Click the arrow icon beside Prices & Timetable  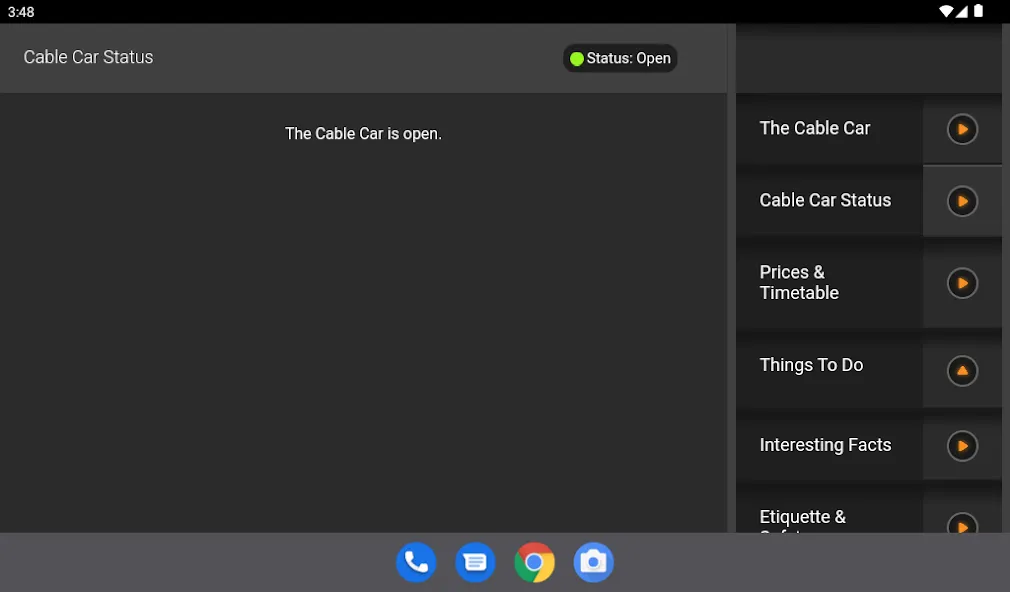pyautogui.click(x=962, y=283)
